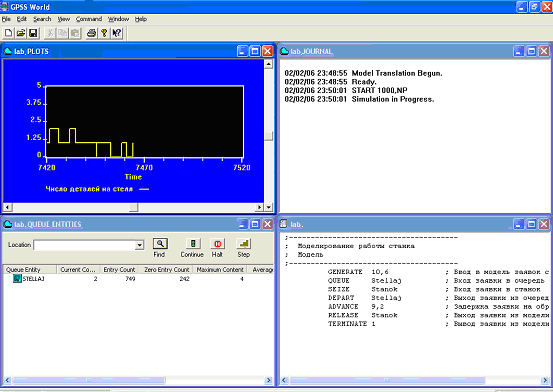
Task: Click the Find magnifier icon
Action: pos(160,243)
